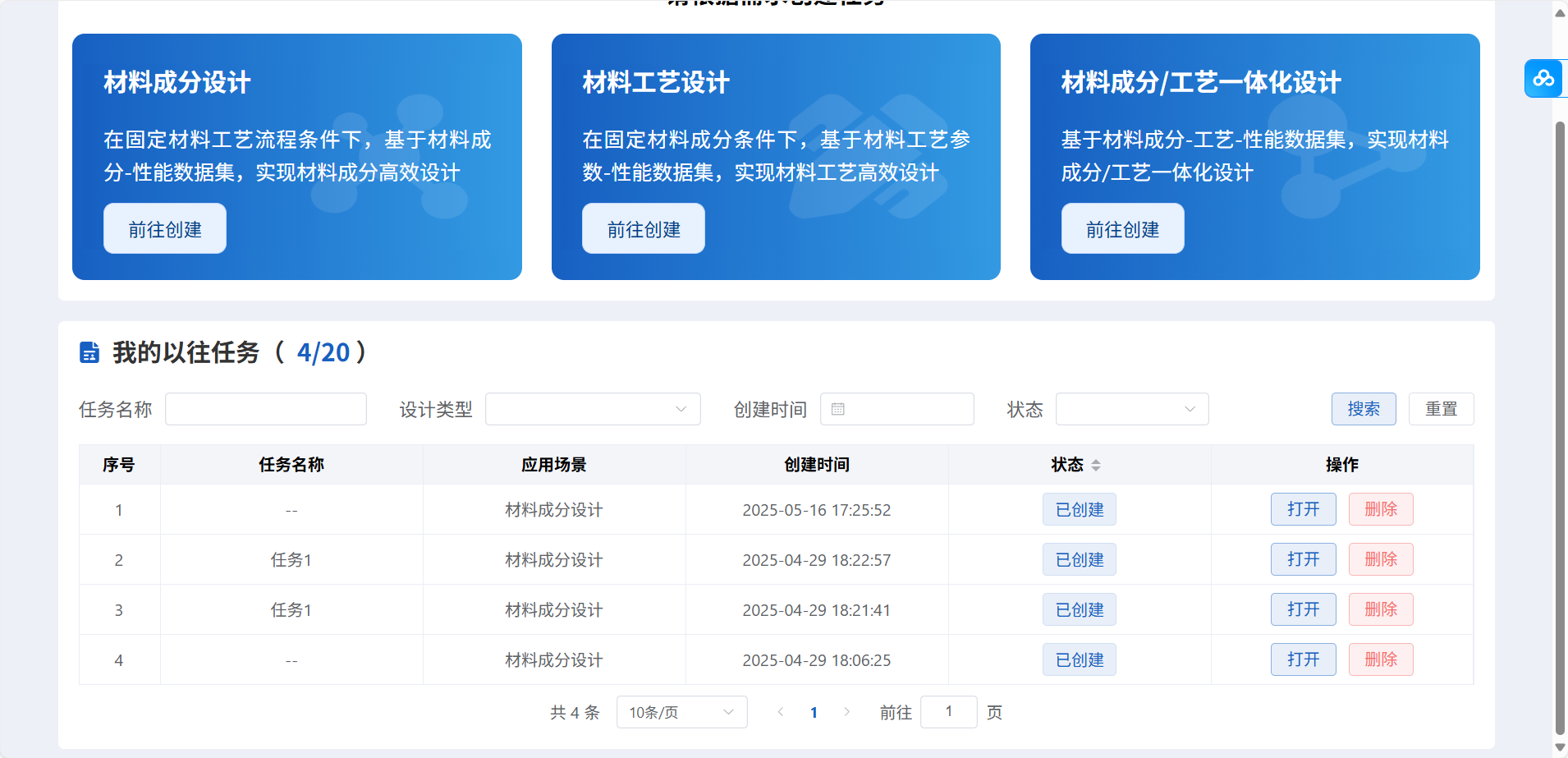This screenshot has width=1568, height=758.
Task: Expand the 设计类型 dropdown
Action: [592, 409]
